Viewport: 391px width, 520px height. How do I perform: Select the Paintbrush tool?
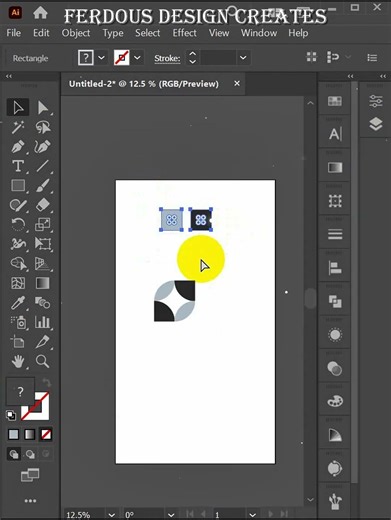coord(42,185)
